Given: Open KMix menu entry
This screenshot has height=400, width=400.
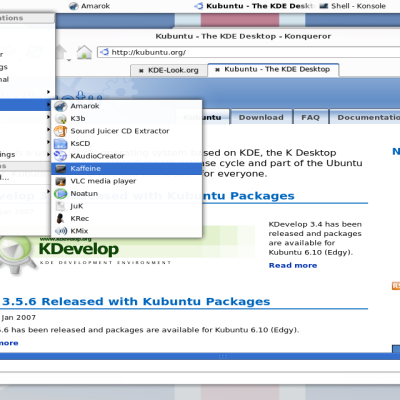Looking at the screenshot, I should pos(127,231).
